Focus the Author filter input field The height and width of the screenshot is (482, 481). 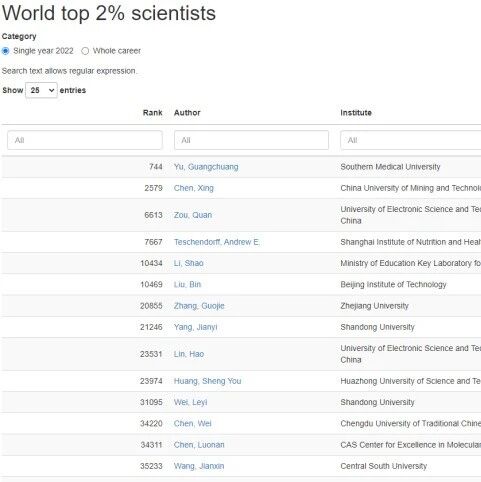251,140
